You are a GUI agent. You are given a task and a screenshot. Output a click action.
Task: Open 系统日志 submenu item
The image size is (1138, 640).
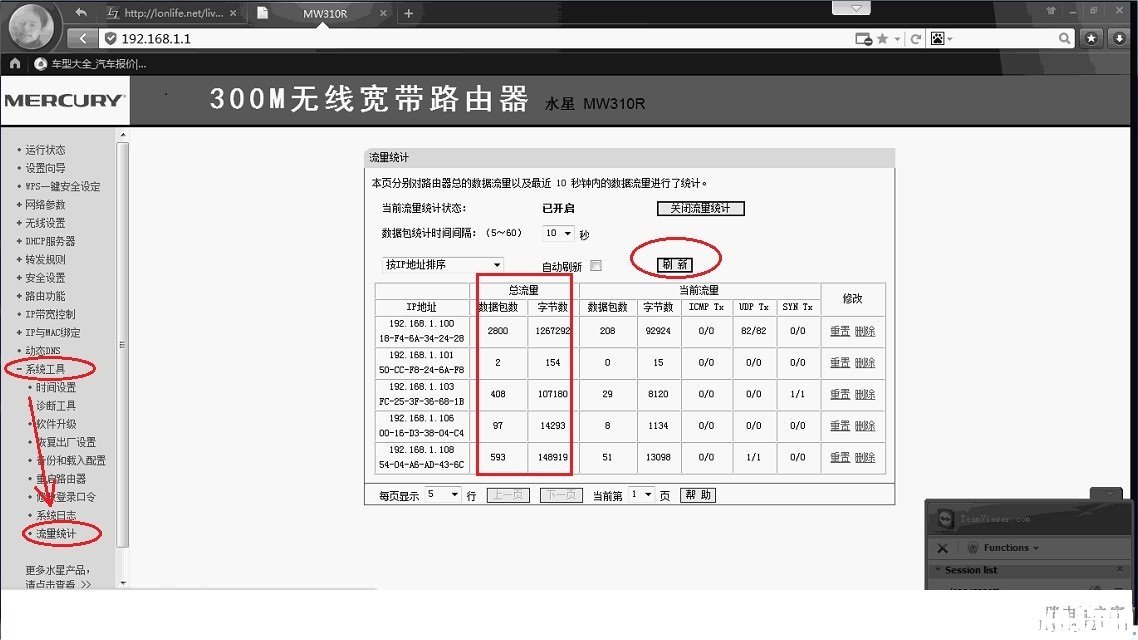point(56,515)
